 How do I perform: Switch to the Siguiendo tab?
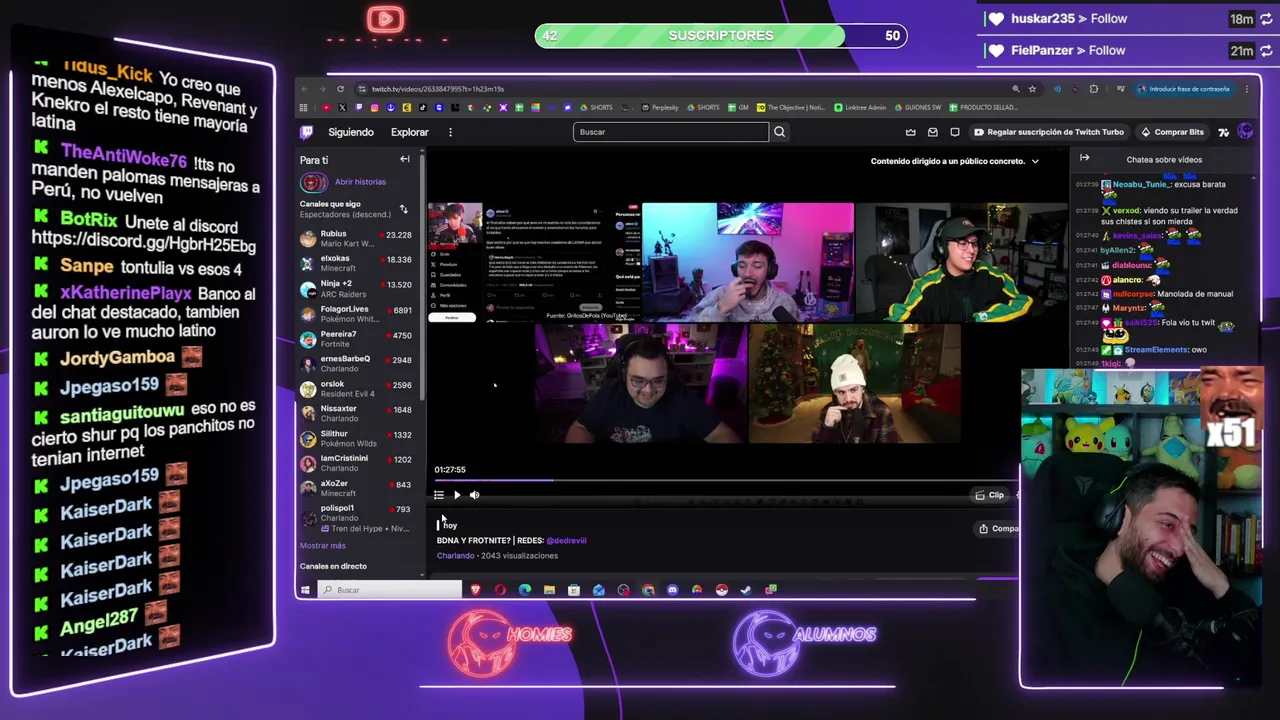pyautogui.click(x=351, y=132)
